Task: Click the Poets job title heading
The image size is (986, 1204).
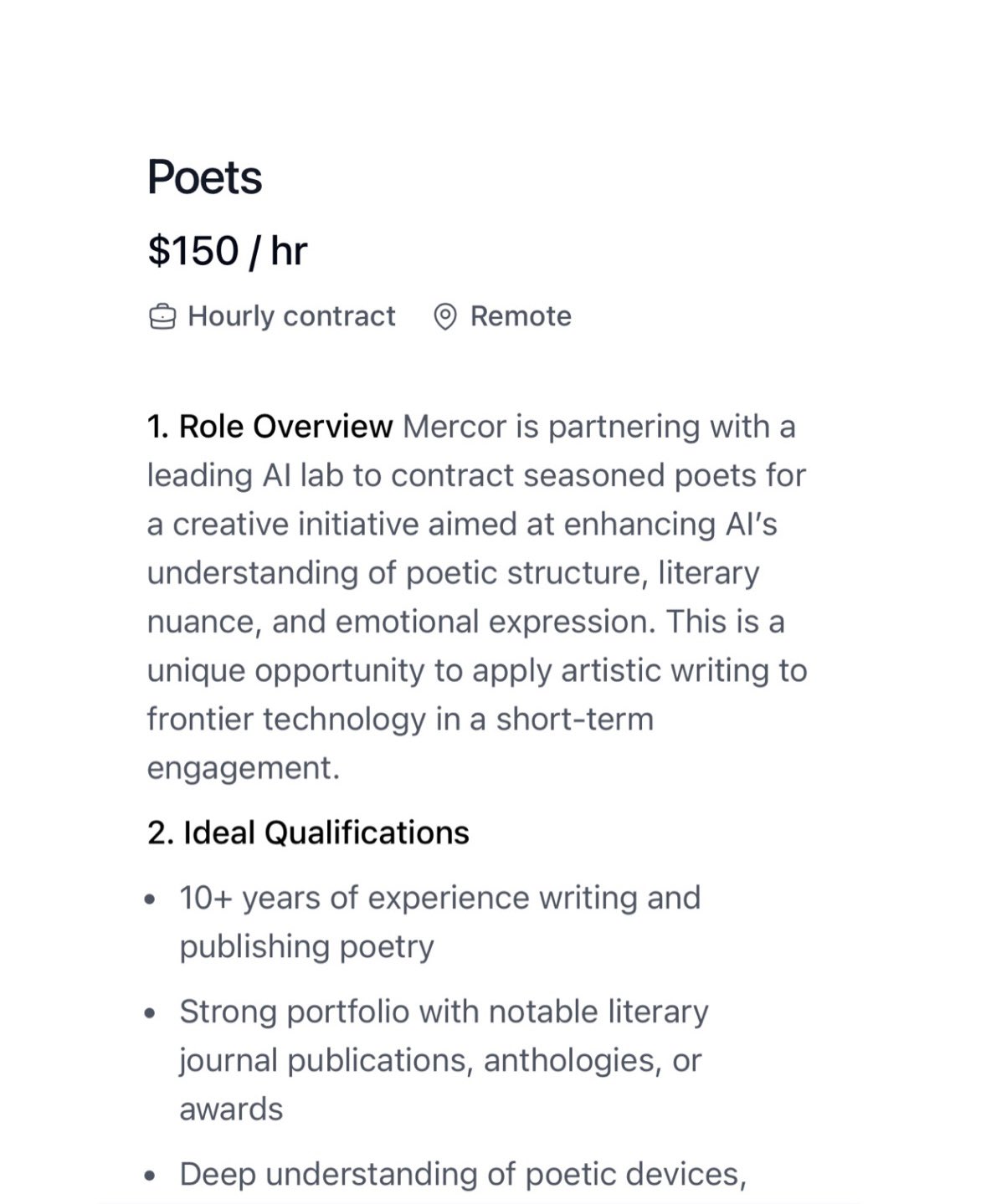Action: [205, 177]
